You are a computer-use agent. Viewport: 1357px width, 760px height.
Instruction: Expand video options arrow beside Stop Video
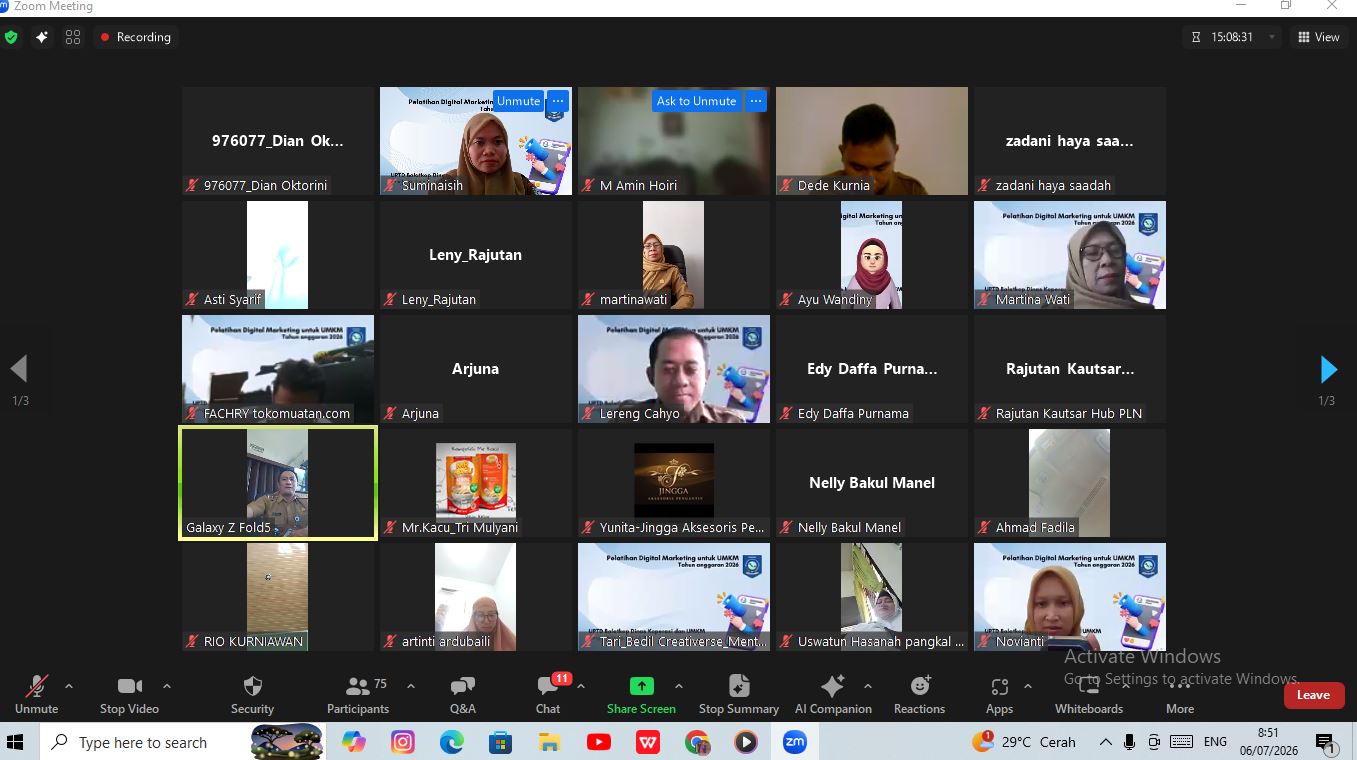pos(167,686)
